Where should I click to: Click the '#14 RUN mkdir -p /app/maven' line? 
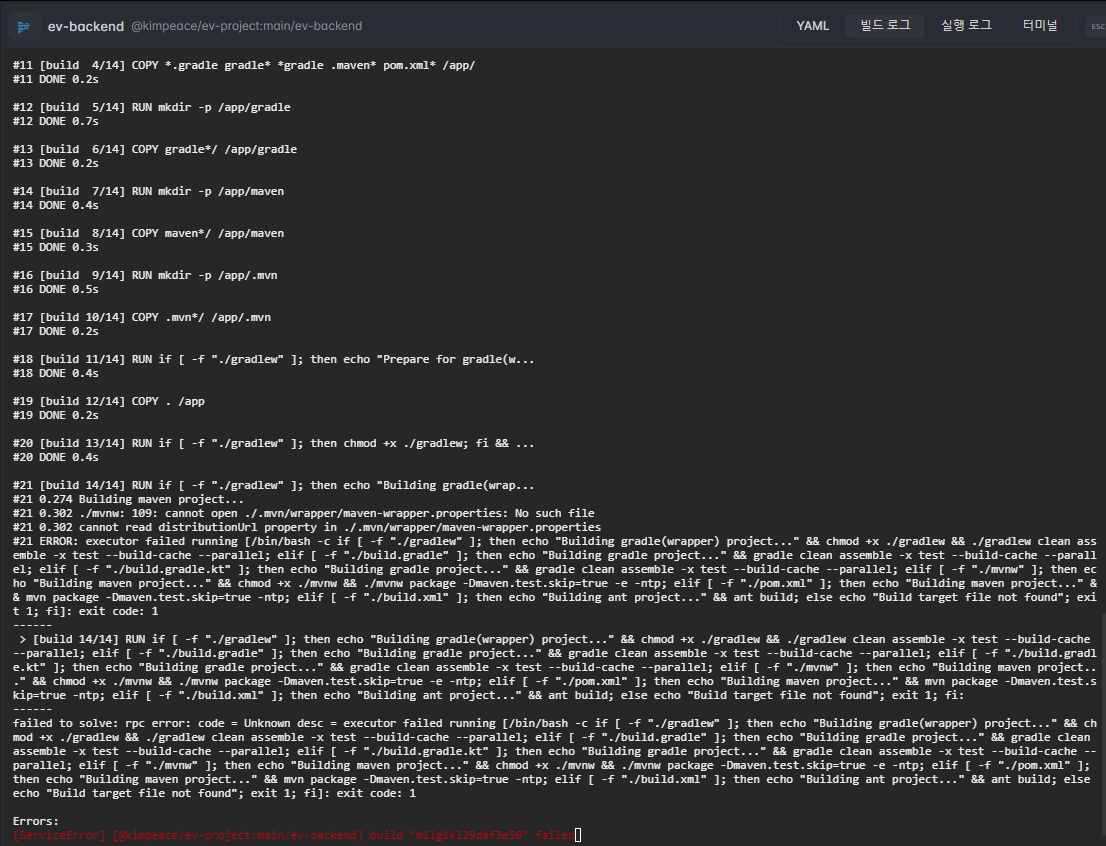tap(148, 191)
